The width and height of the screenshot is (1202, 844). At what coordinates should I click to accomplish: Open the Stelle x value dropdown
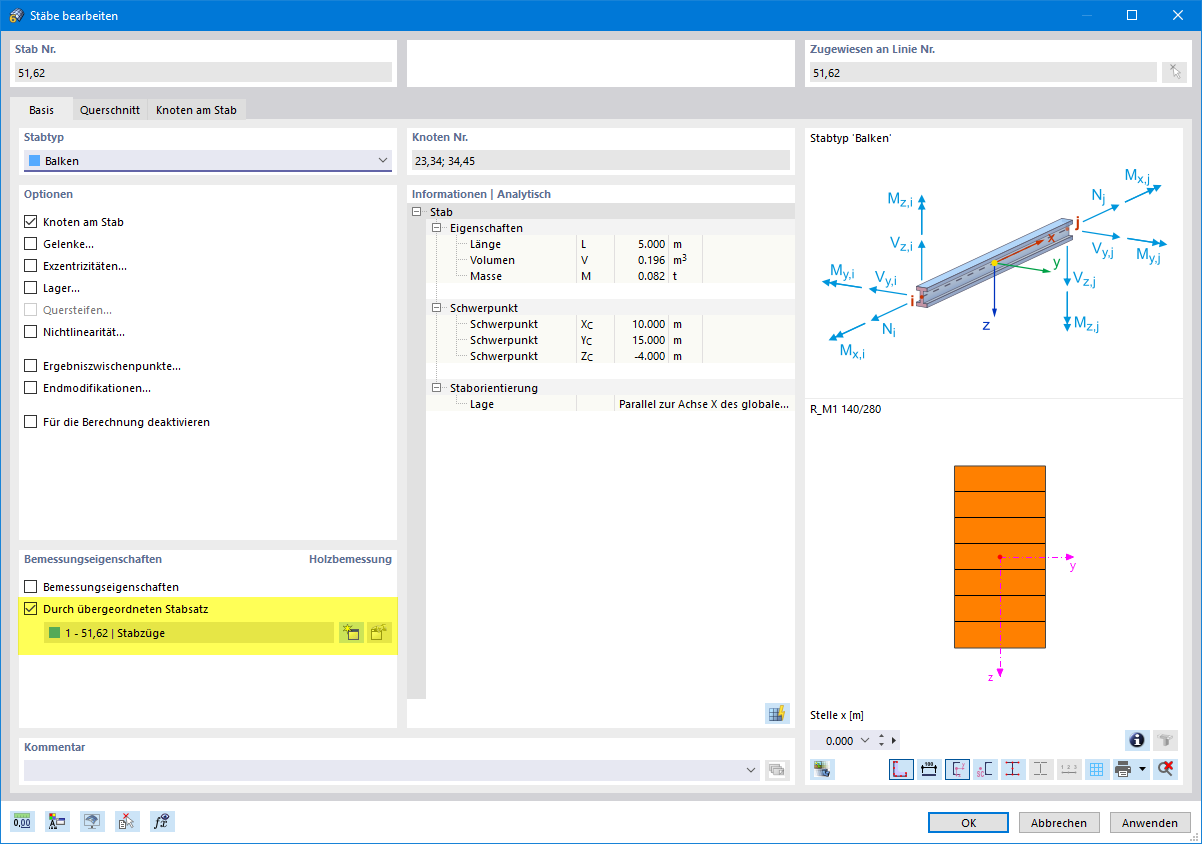click(864, 741)
